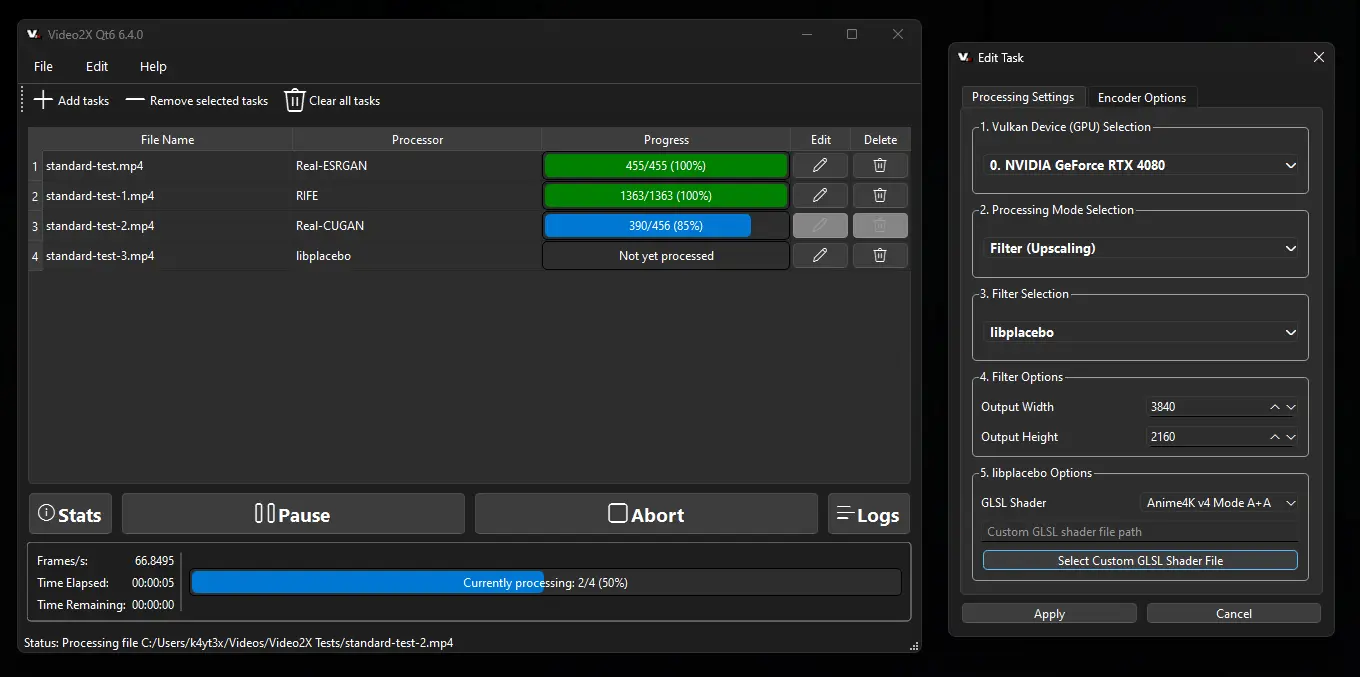Delete standard-test-1.mp4 using its trash icon
Image resolution: width=1360 pixels, height=677 pixels.
[880, 195]
